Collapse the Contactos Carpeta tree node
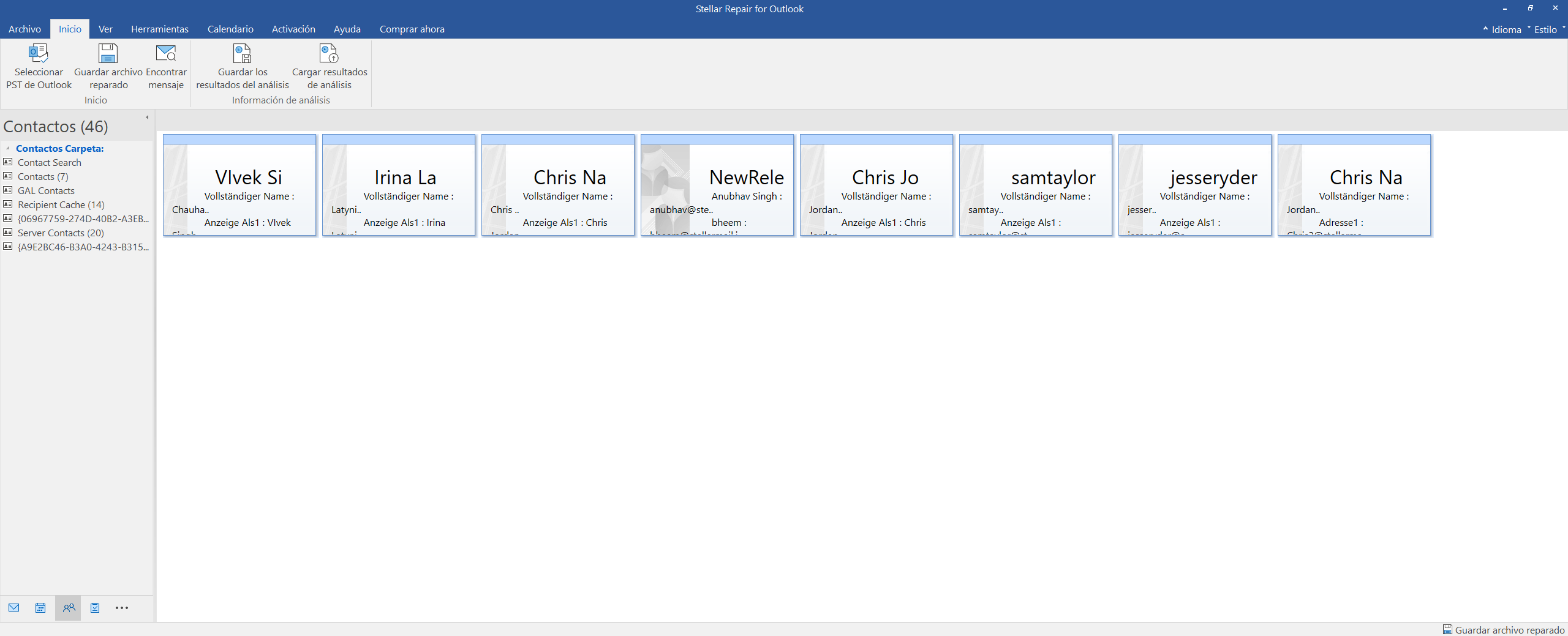This screenshot has width=1568, height=636. (x=7, y=148)
